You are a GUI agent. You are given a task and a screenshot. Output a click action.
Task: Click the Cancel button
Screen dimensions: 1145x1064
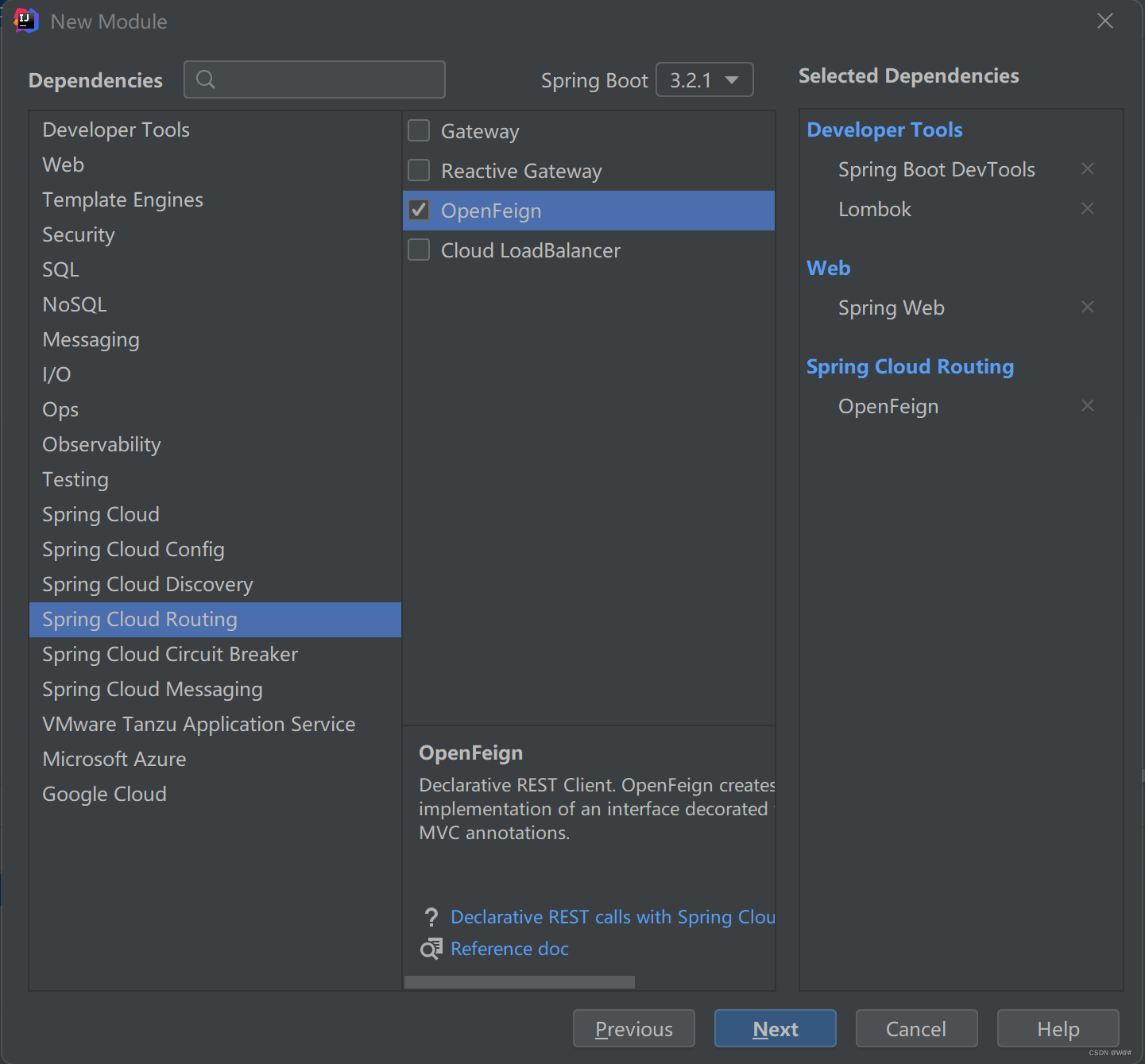tap(916, 1029)
